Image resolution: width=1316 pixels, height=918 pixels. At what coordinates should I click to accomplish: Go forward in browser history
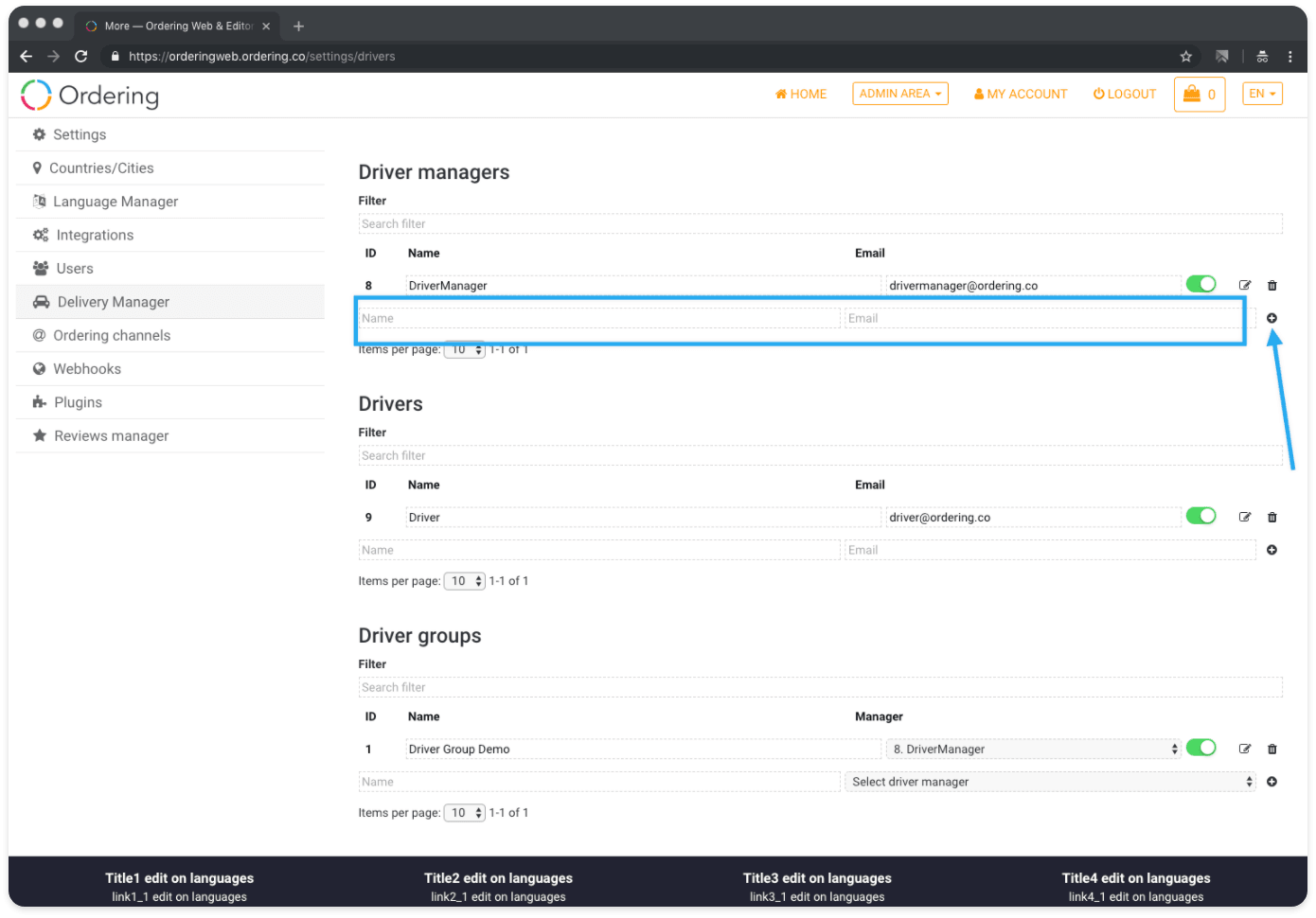(x=53, y=56)
